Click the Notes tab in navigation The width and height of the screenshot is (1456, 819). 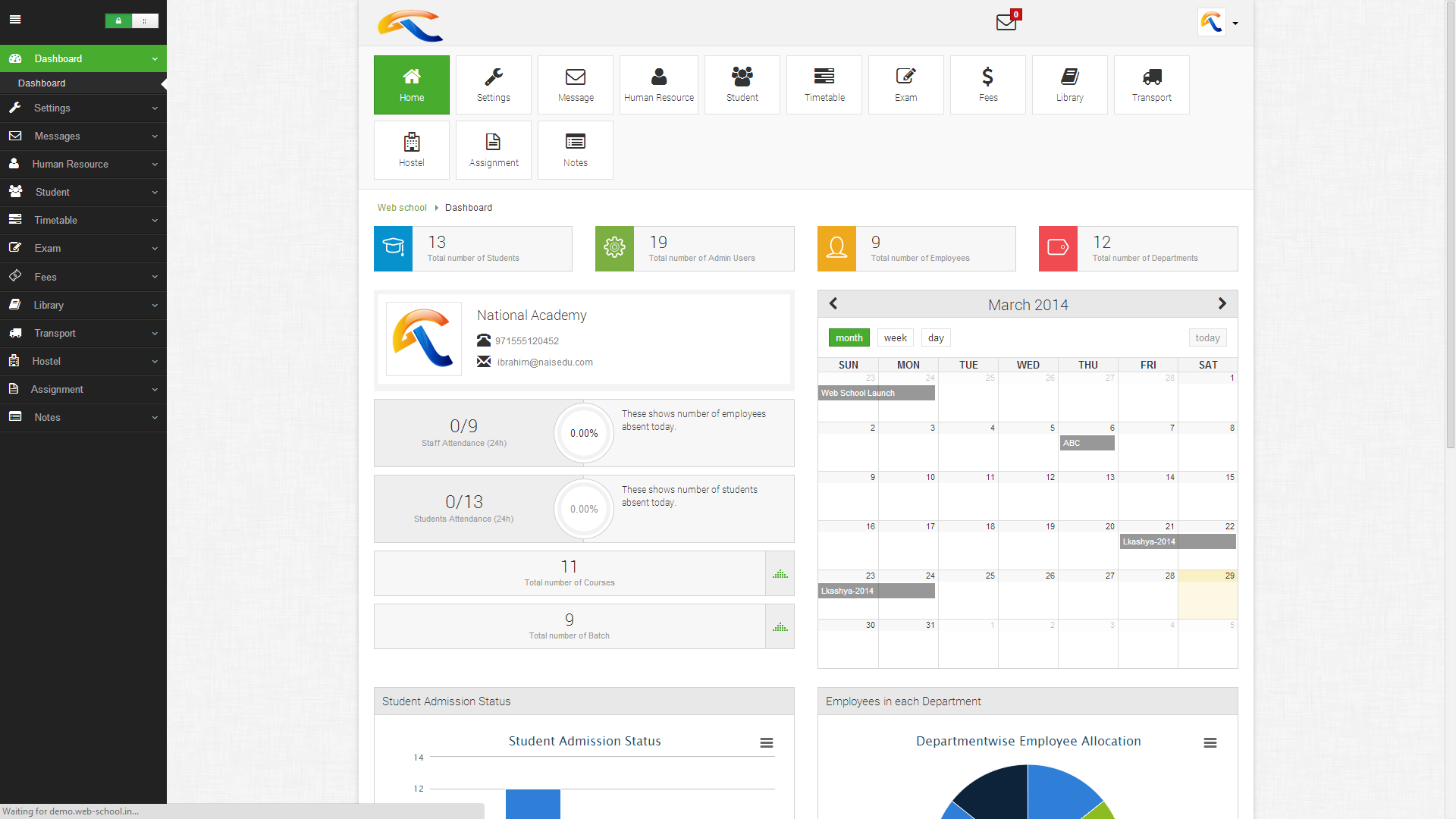tap(83, 417)
